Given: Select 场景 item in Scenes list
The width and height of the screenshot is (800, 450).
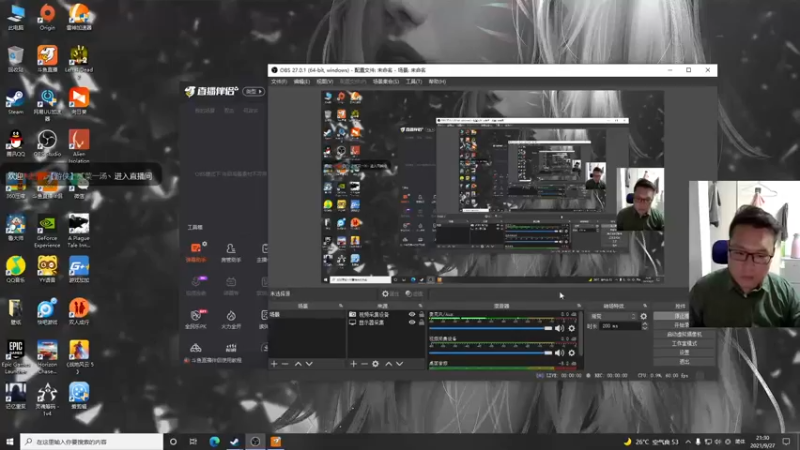Looking at the screenshot, I should pos(307,315).
